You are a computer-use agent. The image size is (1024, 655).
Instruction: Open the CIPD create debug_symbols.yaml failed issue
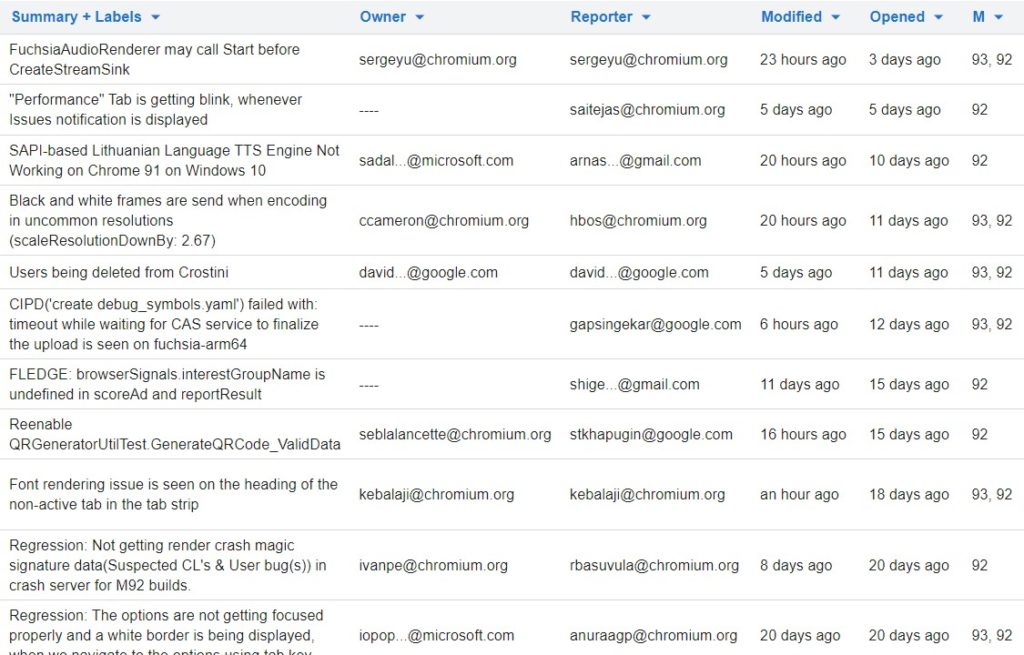(x=164, y=324)
